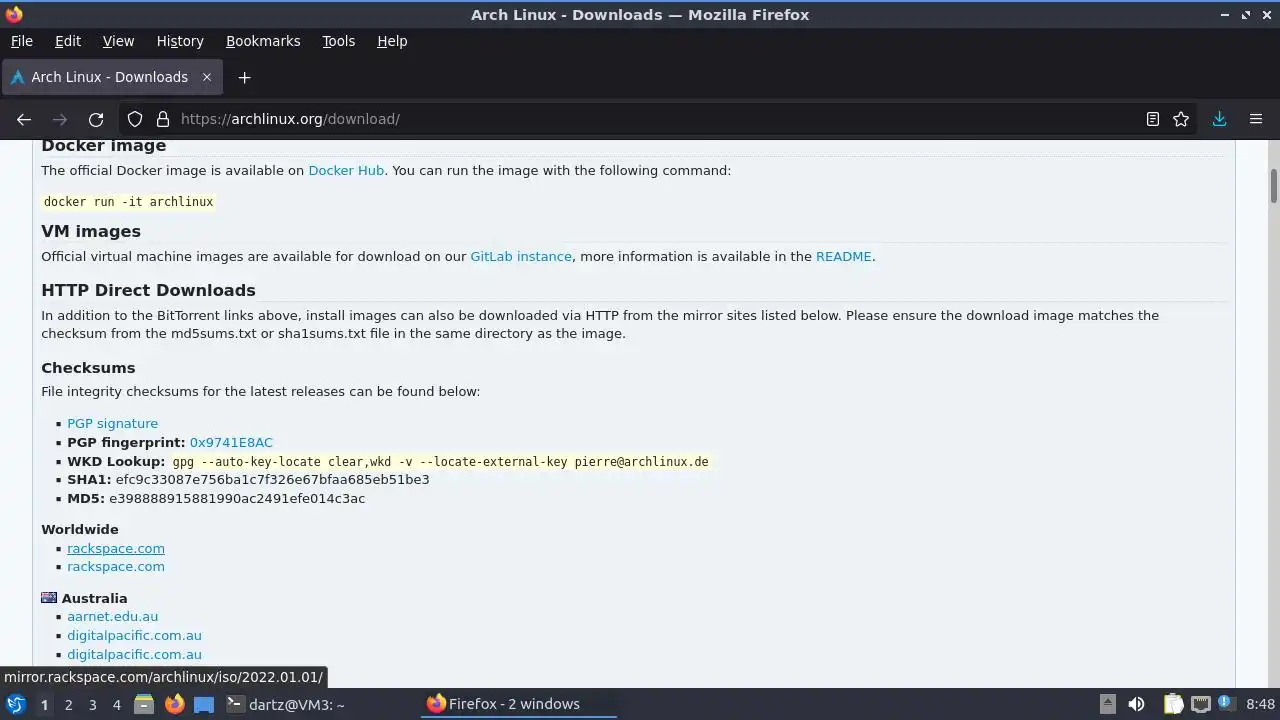Image resolution: width=1280 pixels, height=720 pixels.
Task: Open the GitLab instance link
Action: 521,256
